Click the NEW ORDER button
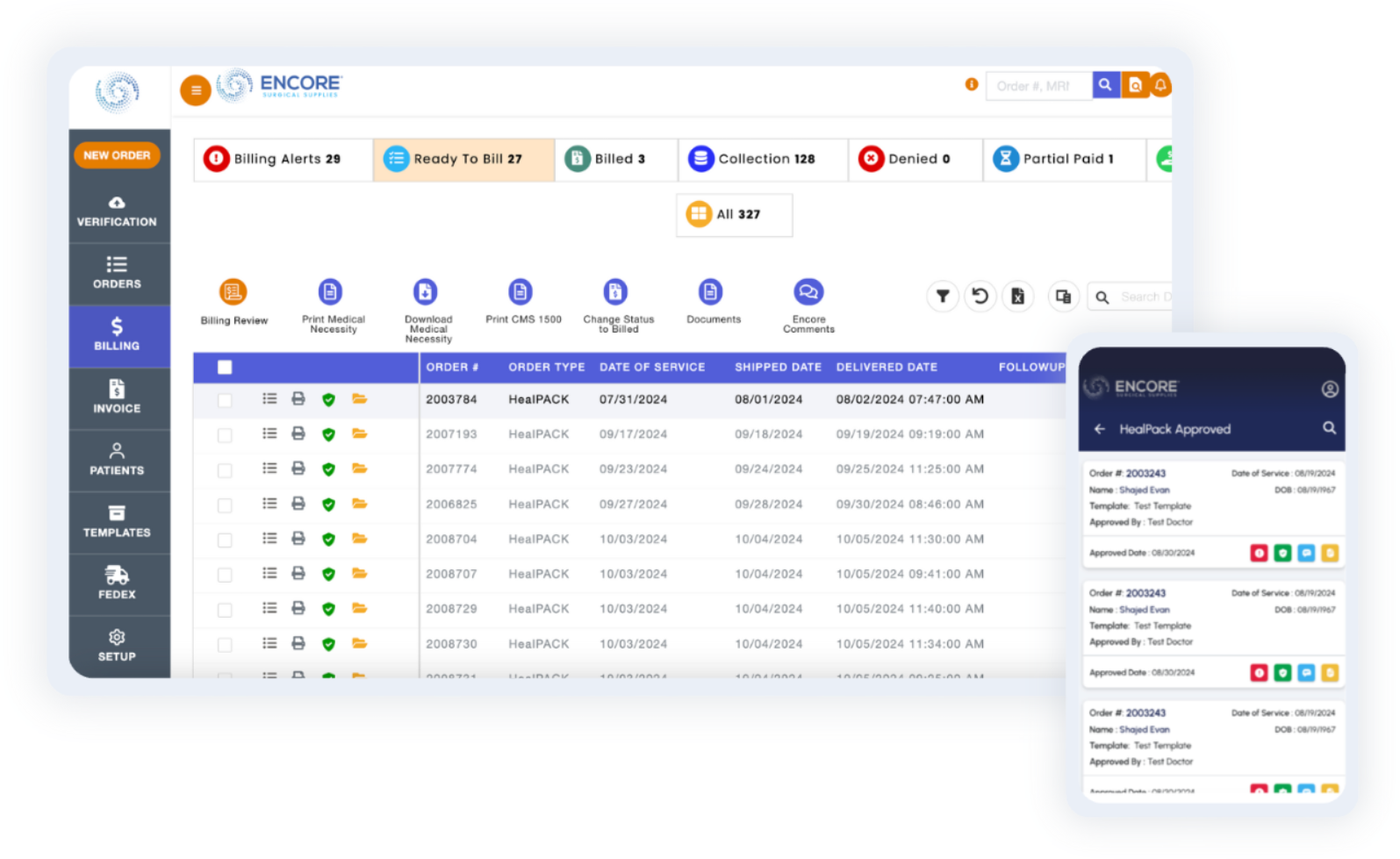1400x859 pixels. point(117,155)
